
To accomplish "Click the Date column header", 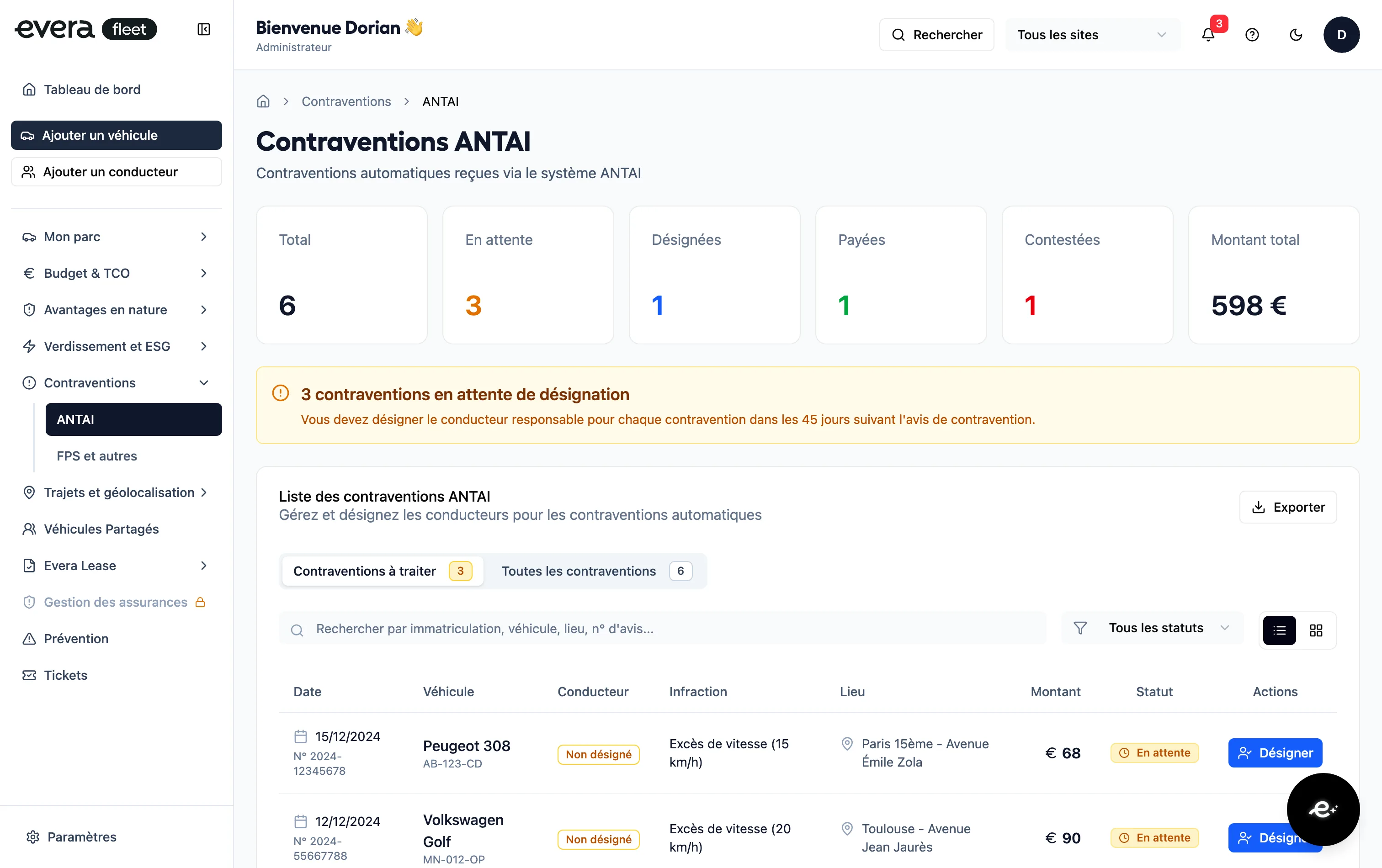I will tap(307, 692).
